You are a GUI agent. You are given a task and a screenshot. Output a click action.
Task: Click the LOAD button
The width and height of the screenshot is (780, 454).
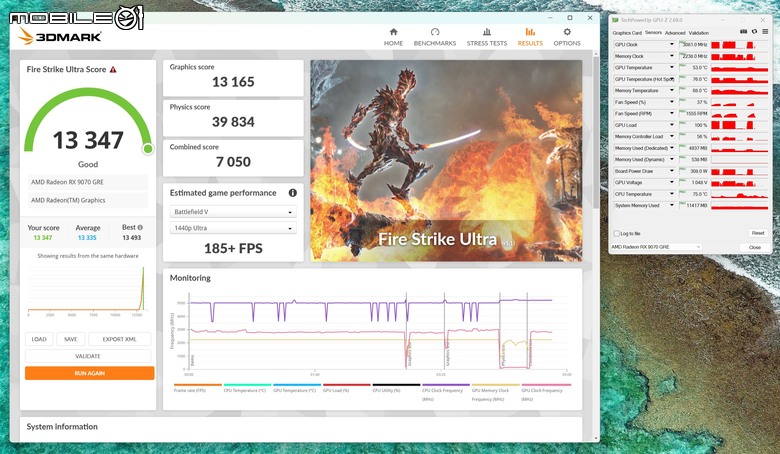click(x=39, y=339)
